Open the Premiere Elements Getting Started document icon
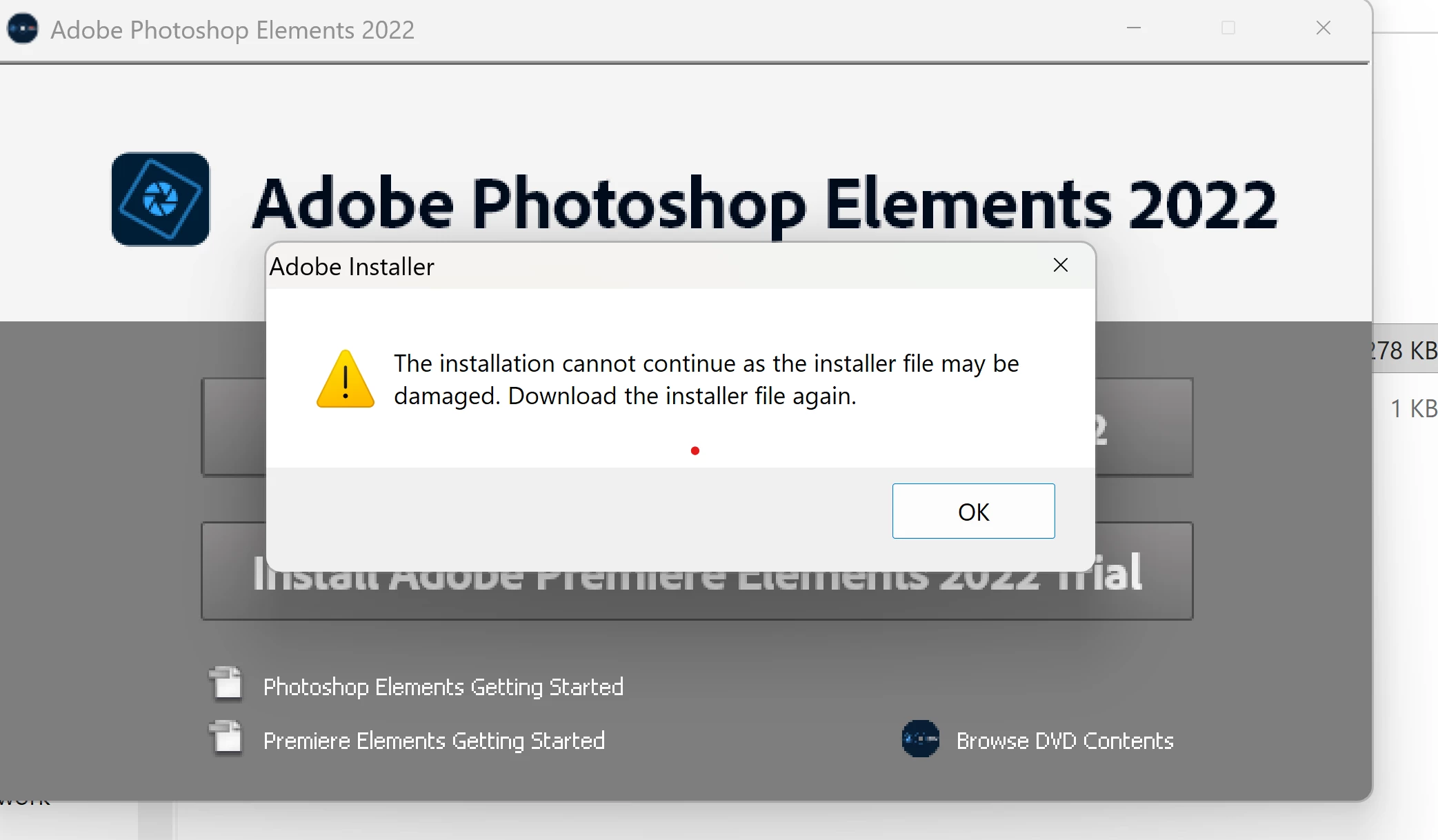 226,739
